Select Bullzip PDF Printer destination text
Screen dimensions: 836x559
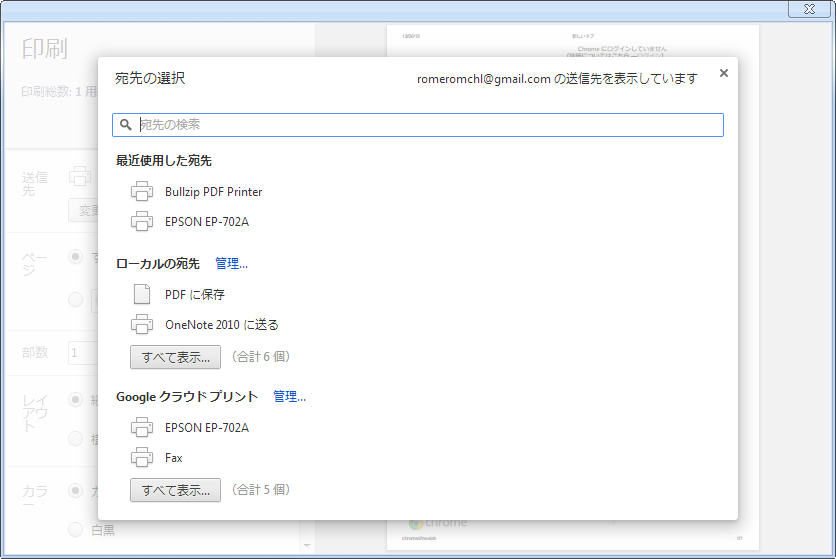click(213, 191)
